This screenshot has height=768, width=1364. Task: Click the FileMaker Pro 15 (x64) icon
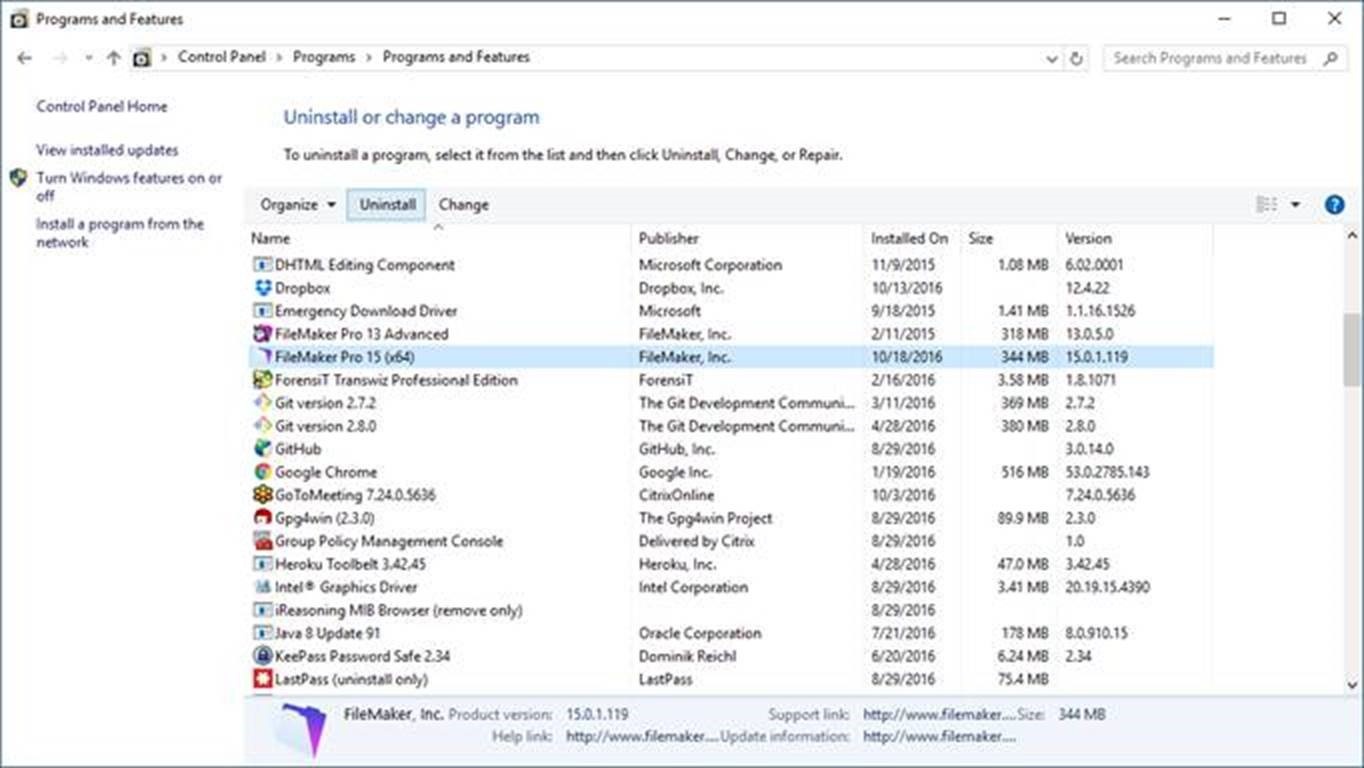[x=262, y=357]
